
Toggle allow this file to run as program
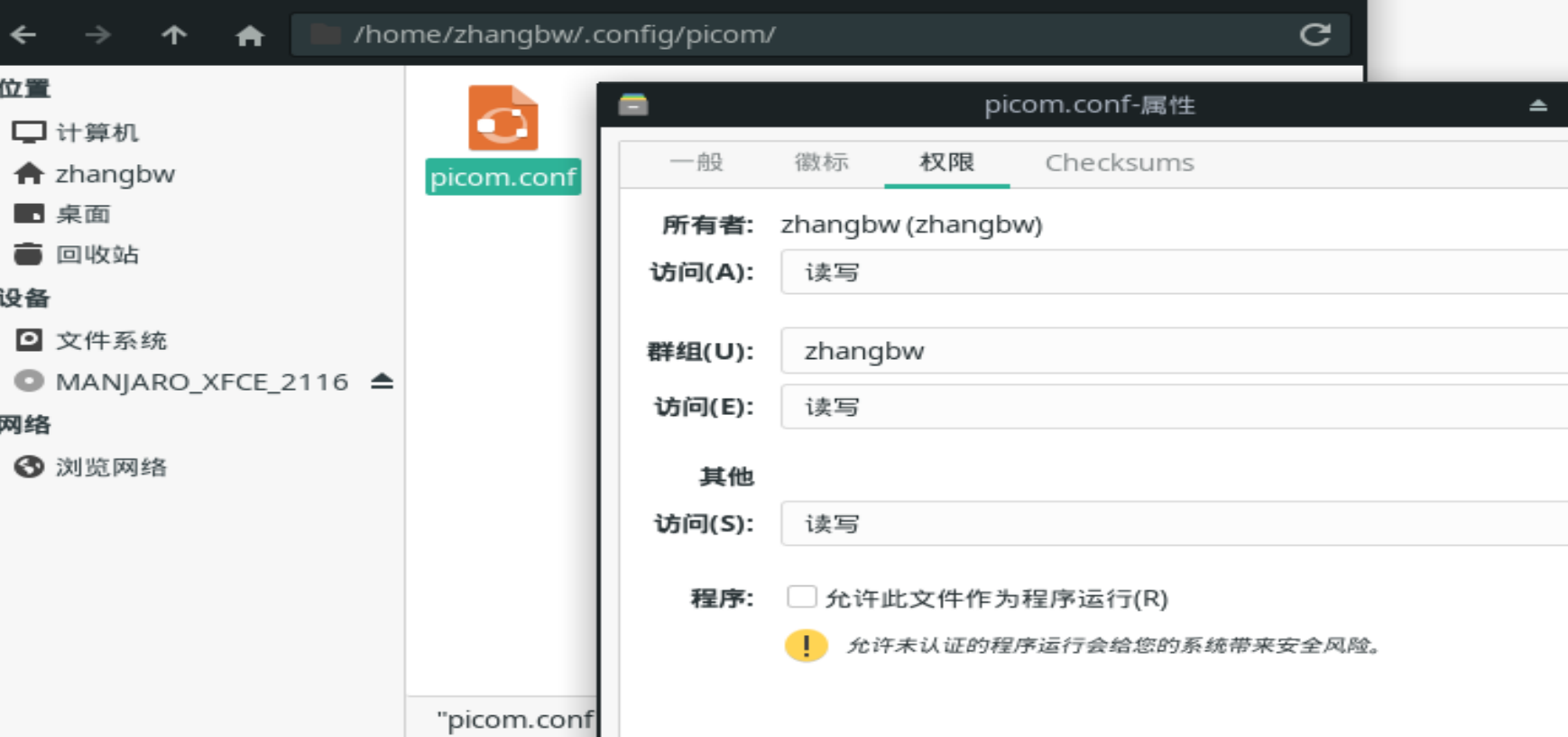801,597
